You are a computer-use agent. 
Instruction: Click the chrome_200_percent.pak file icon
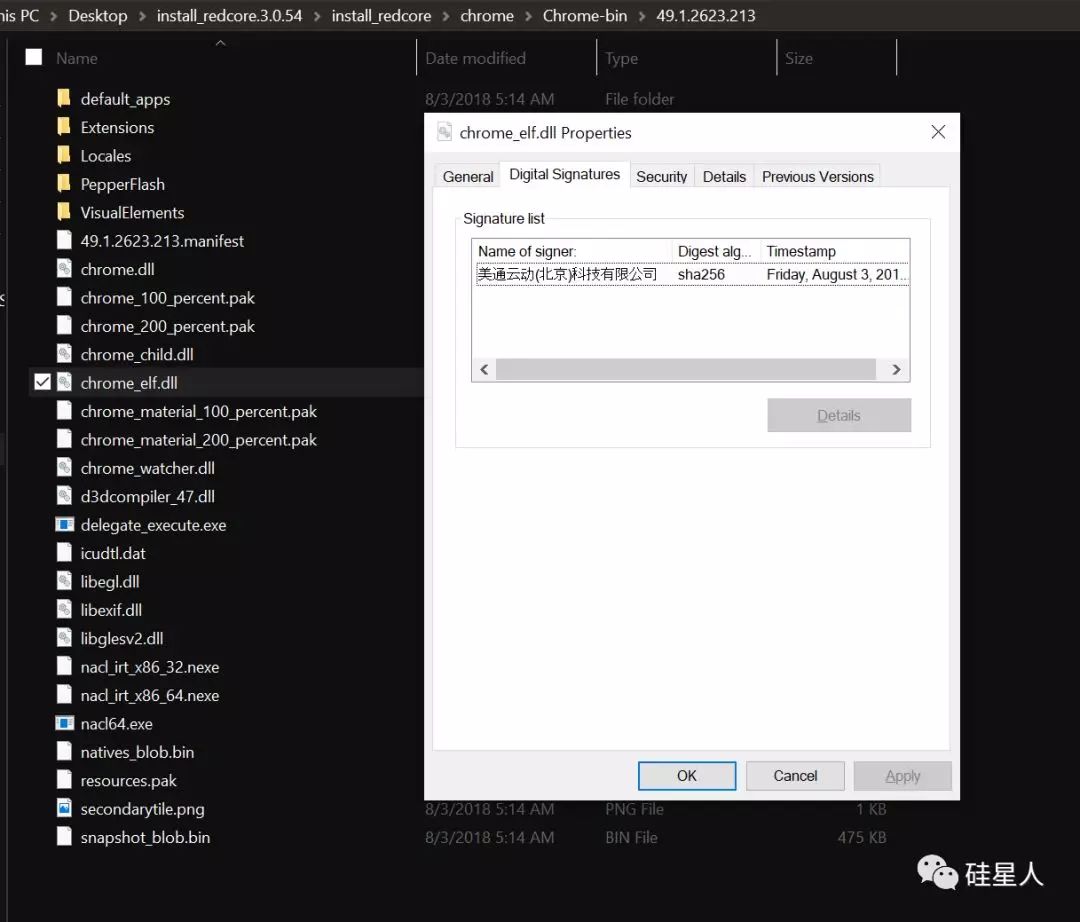coord(64,326)
